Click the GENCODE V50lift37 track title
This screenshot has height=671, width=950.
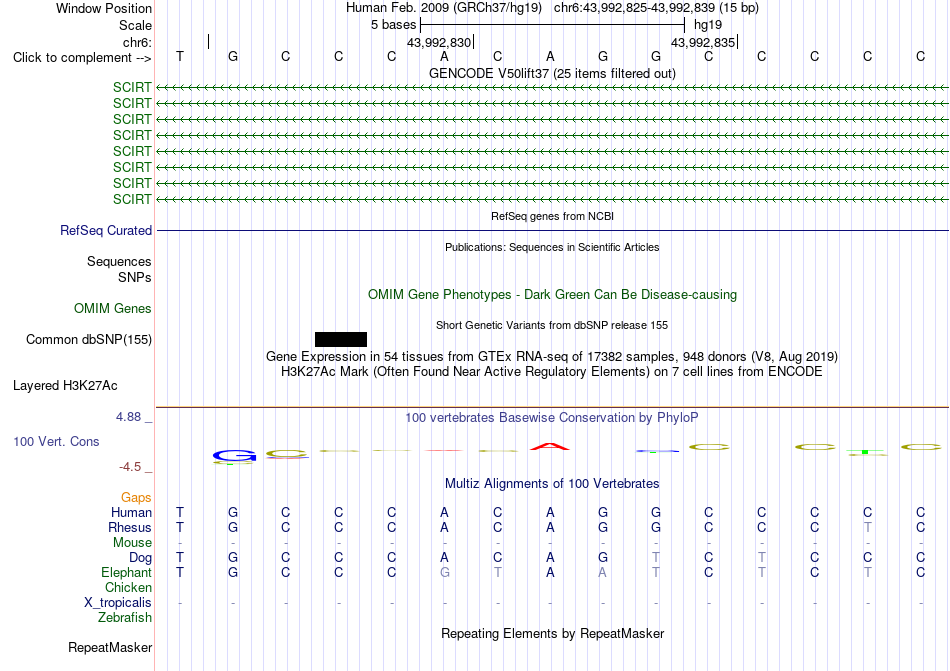pos(552,73)
